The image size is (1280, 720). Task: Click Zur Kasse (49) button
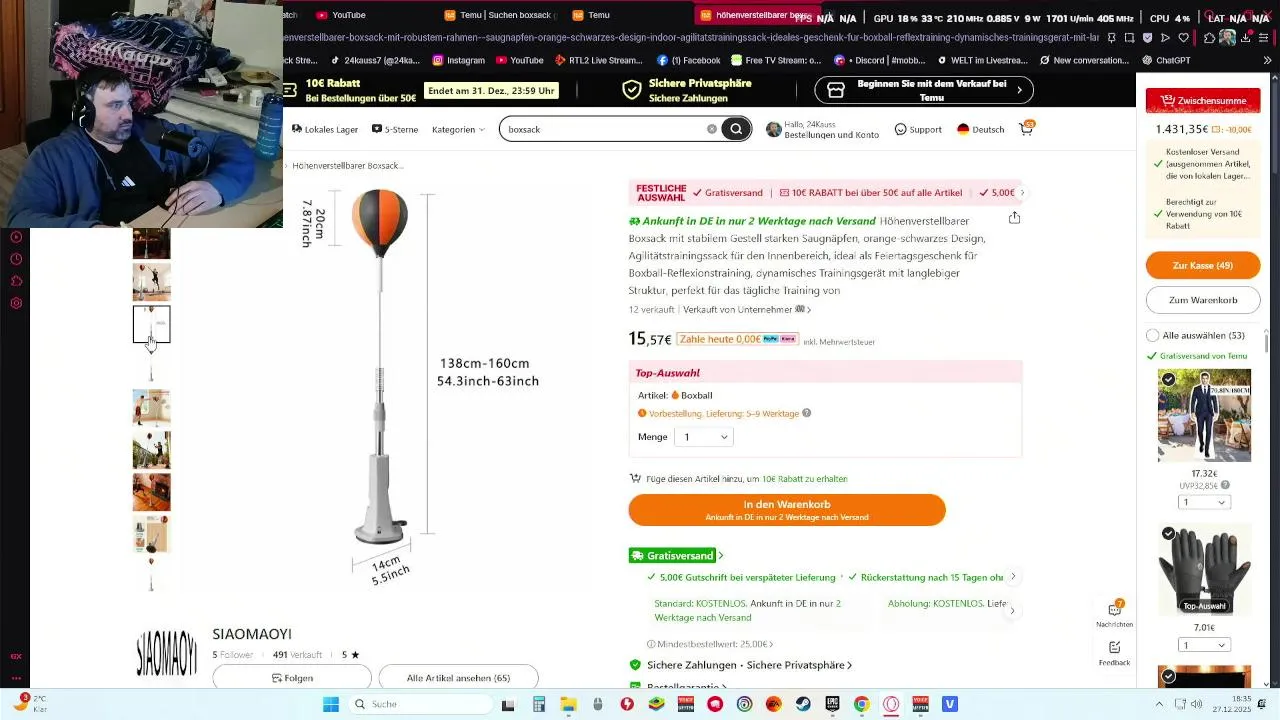(1203, 266)
